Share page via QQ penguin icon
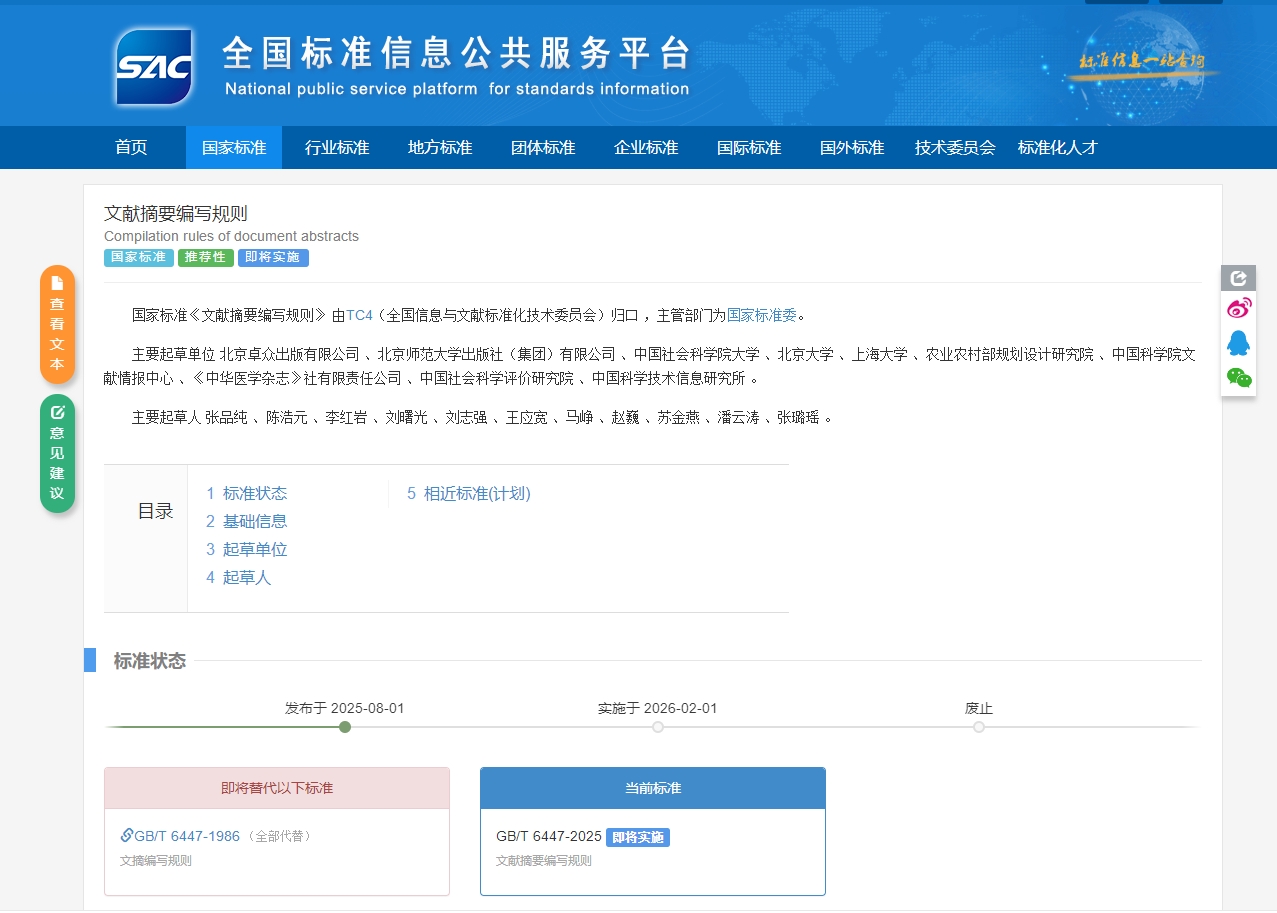The width and height of the screenshot is (1277, 913). coord(1239,343)
